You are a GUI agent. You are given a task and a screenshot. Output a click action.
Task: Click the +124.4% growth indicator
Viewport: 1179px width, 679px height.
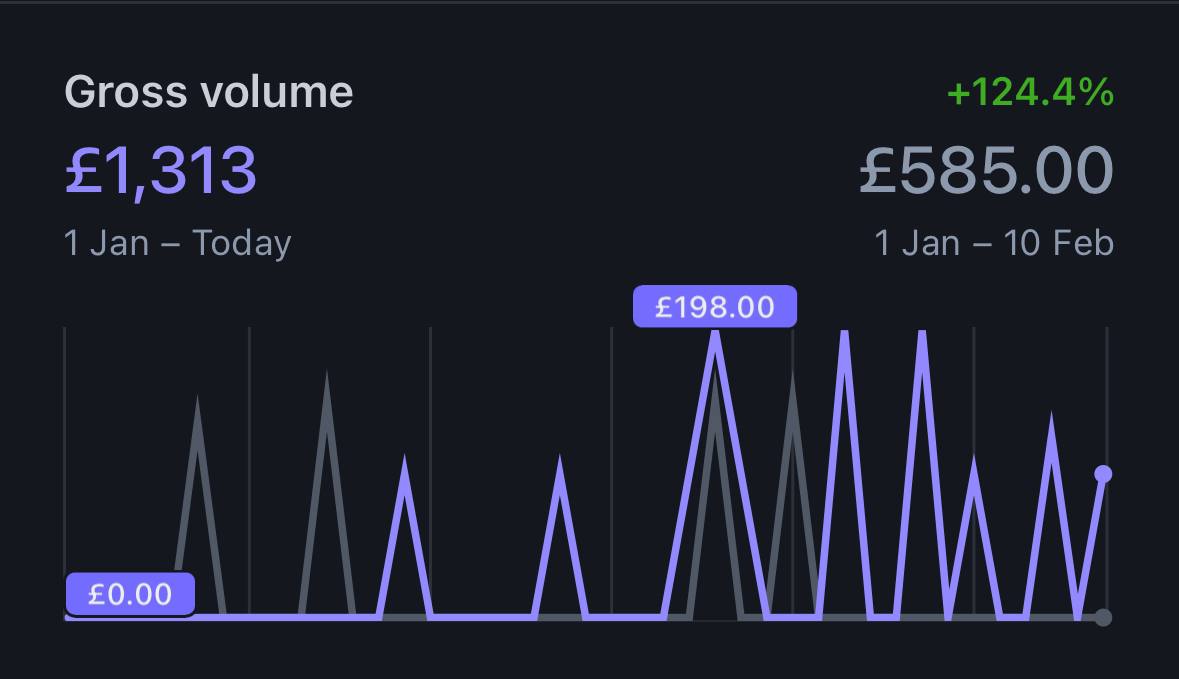pos(1030,92)
